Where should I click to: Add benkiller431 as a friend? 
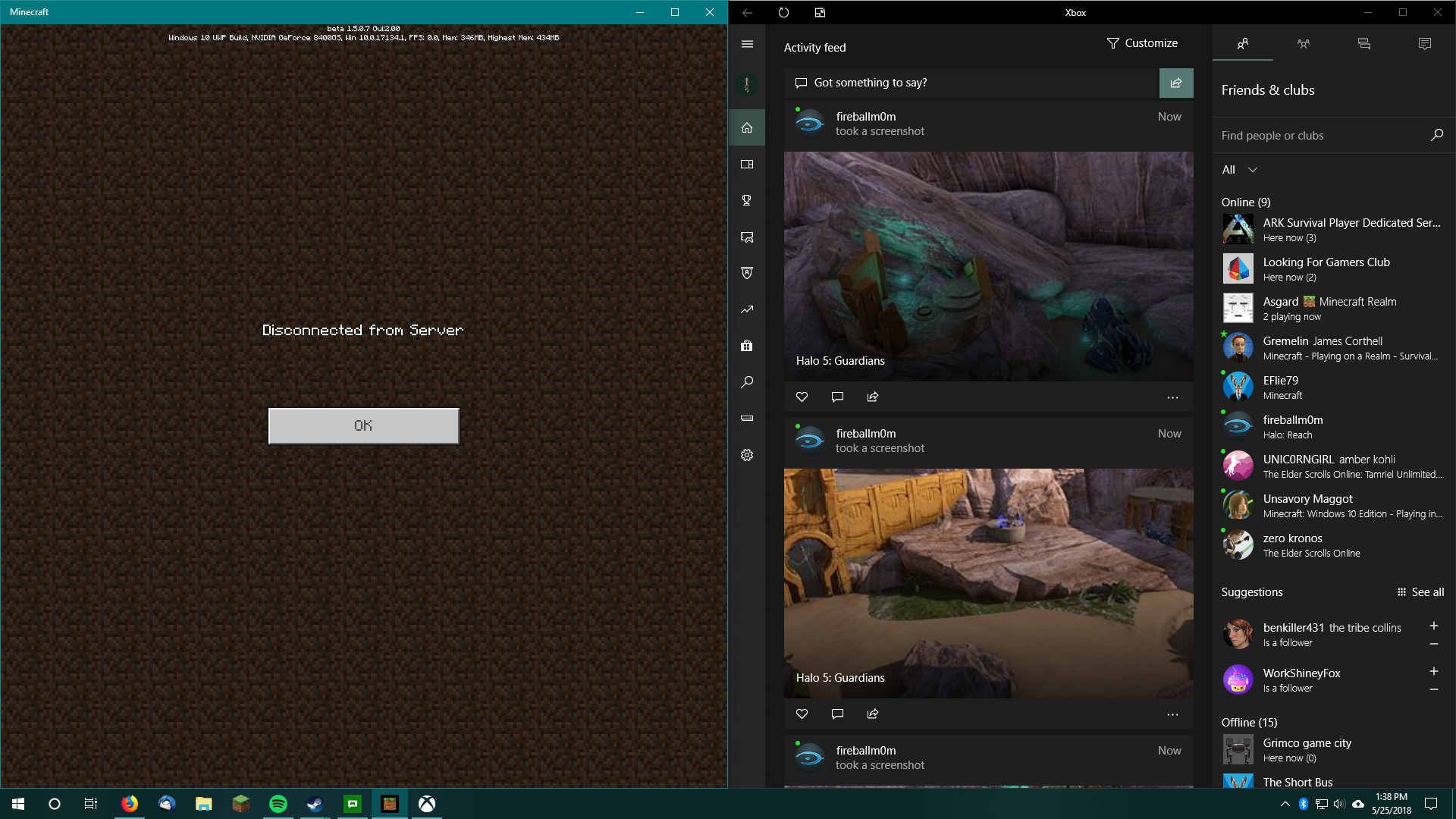coord(1433,626)
